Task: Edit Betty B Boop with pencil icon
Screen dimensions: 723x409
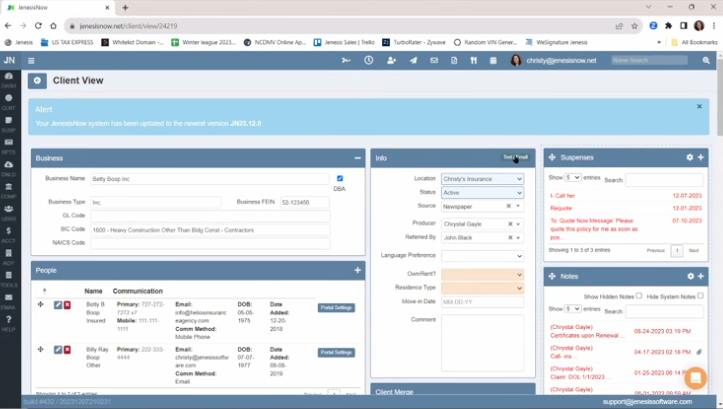Action: coord(58,304)
